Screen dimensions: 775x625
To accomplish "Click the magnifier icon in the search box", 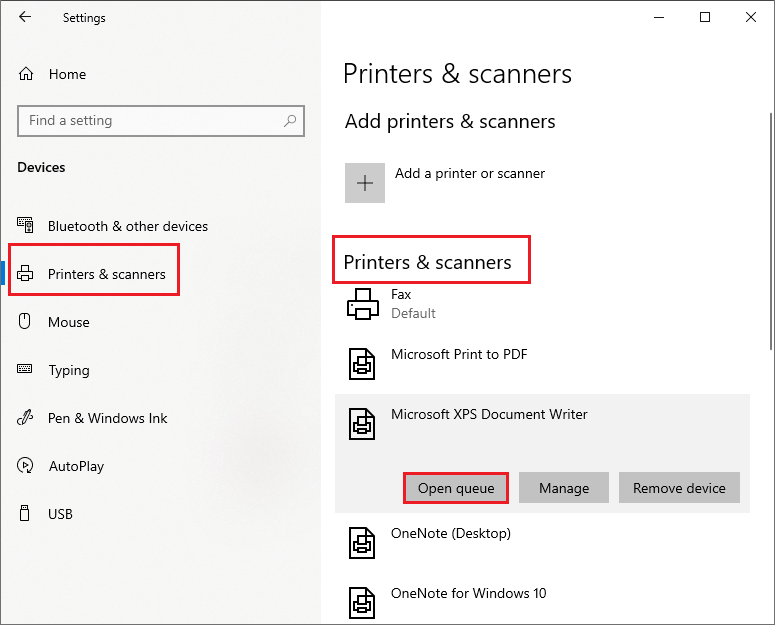I will point(290,121).
